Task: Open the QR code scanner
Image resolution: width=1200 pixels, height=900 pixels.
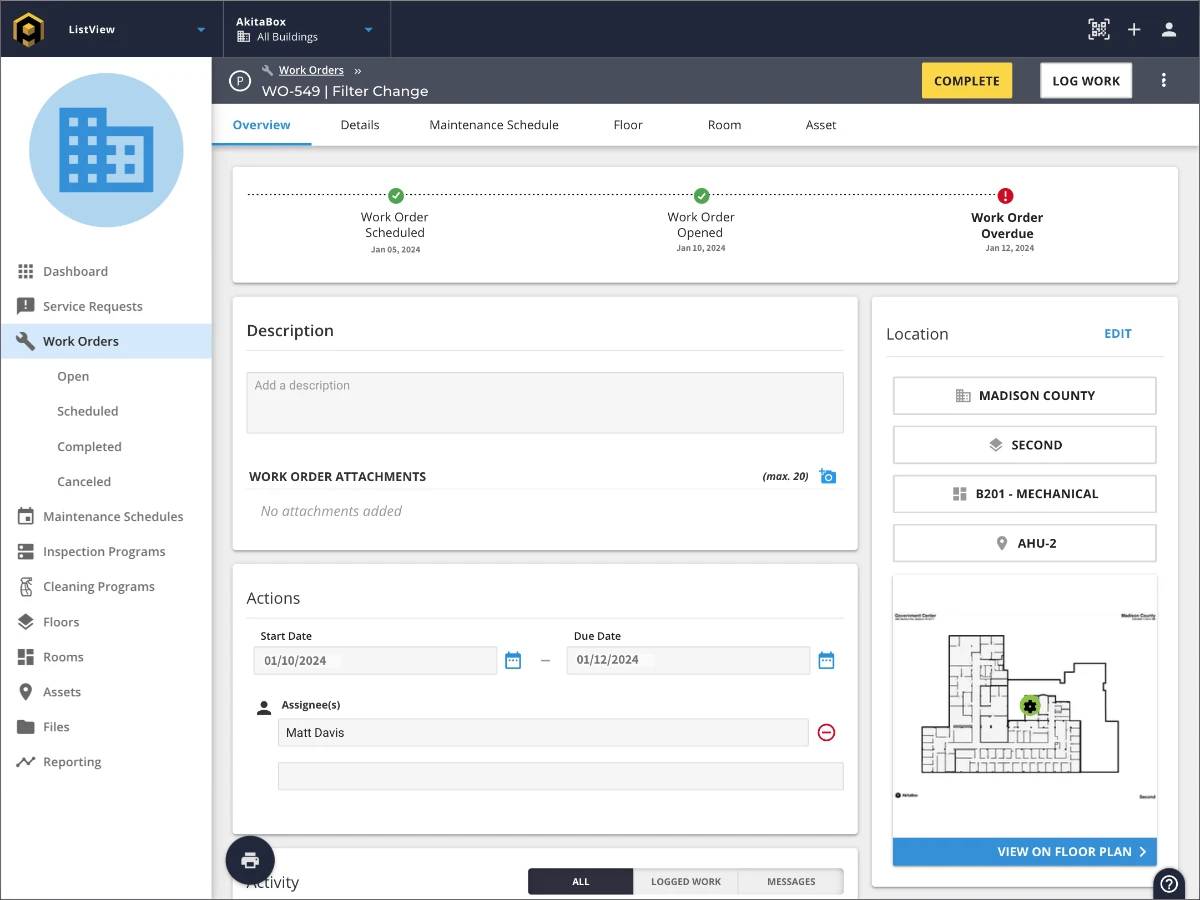Action: click(1098, 29)
